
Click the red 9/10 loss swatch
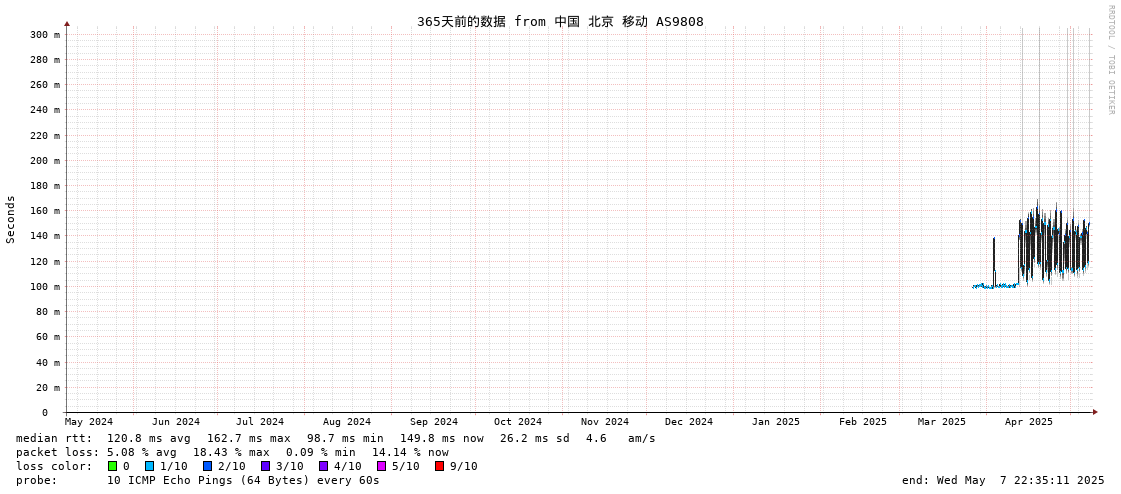point(440,466)
